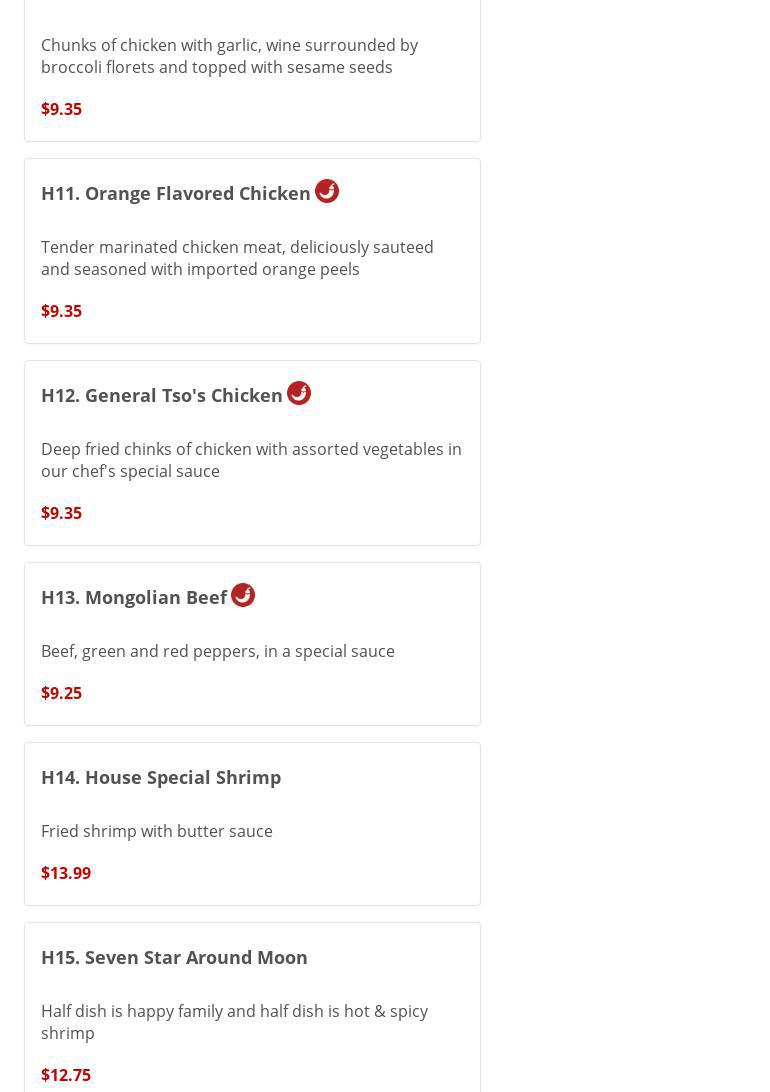This screenshot has height=1092, width=770.
Task: Choose H14. House Special Shrimp title
Action: (161, 777)
